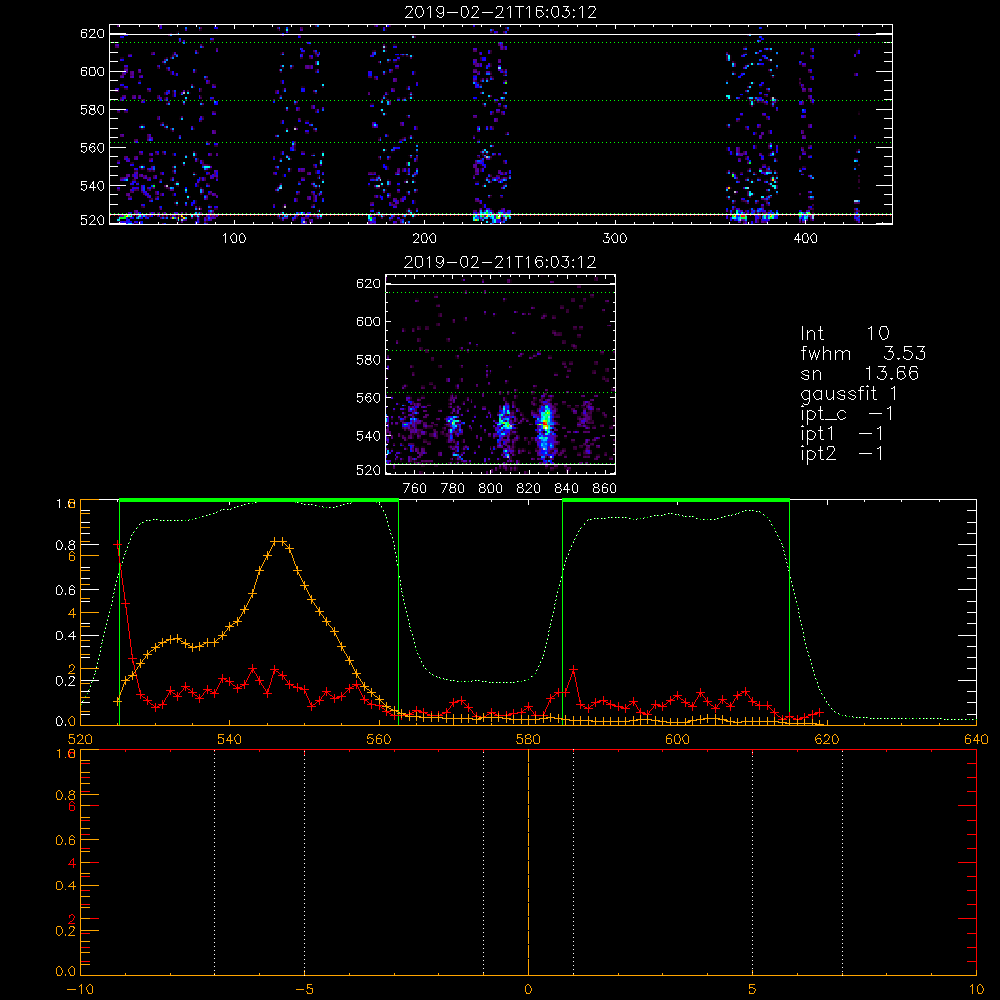
Task: Click x-axis label 600 on the profile plot
Action: [x=677, y=739]
